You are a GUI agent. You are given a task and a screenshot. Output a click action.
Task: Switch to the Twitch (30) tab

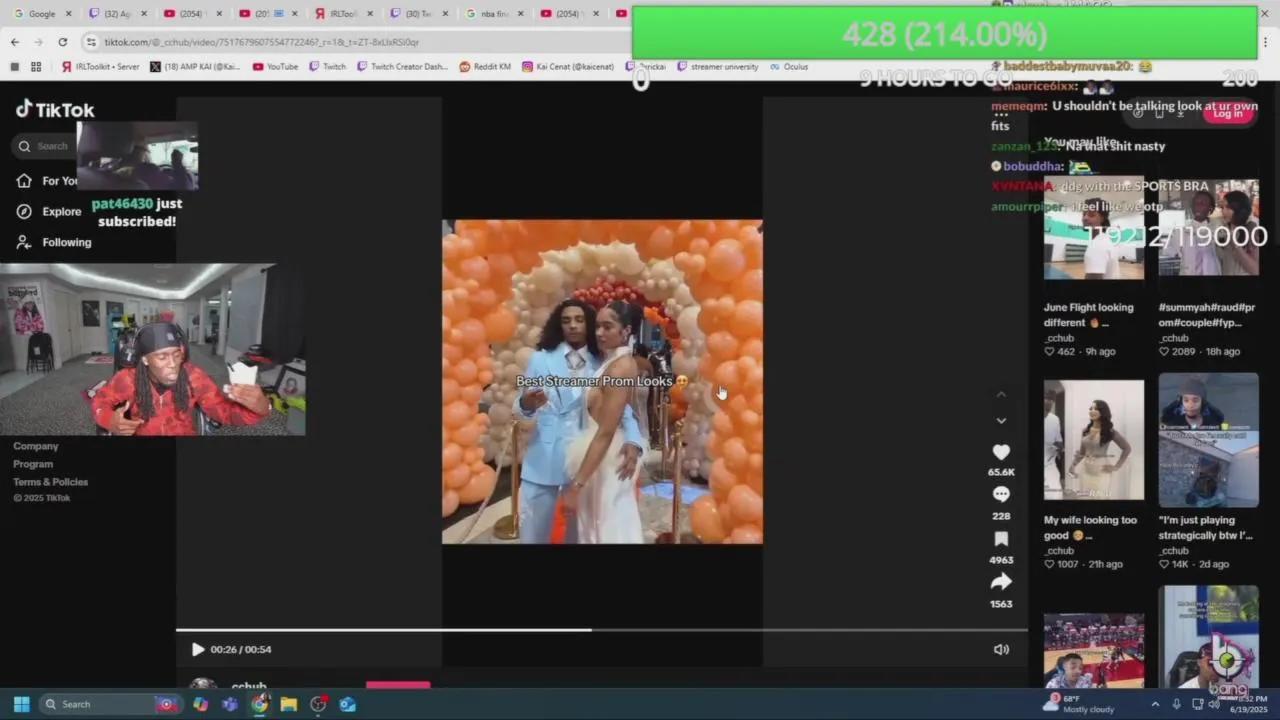click(418, 14)
